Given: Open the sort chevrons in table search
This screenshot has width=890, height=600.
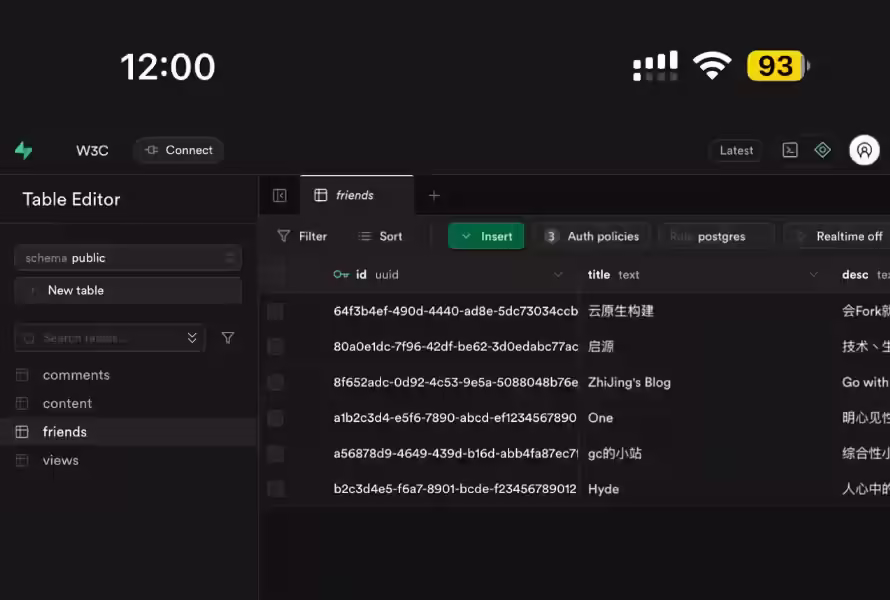Looking at the screenshot, I should tap(192, 338).
